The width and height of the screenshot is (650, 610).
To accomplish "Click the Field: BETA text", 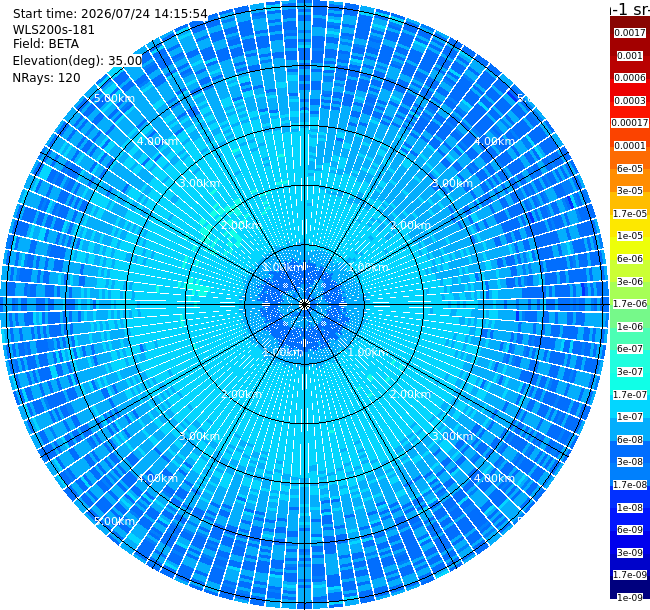I will click(x=46, y=44).
